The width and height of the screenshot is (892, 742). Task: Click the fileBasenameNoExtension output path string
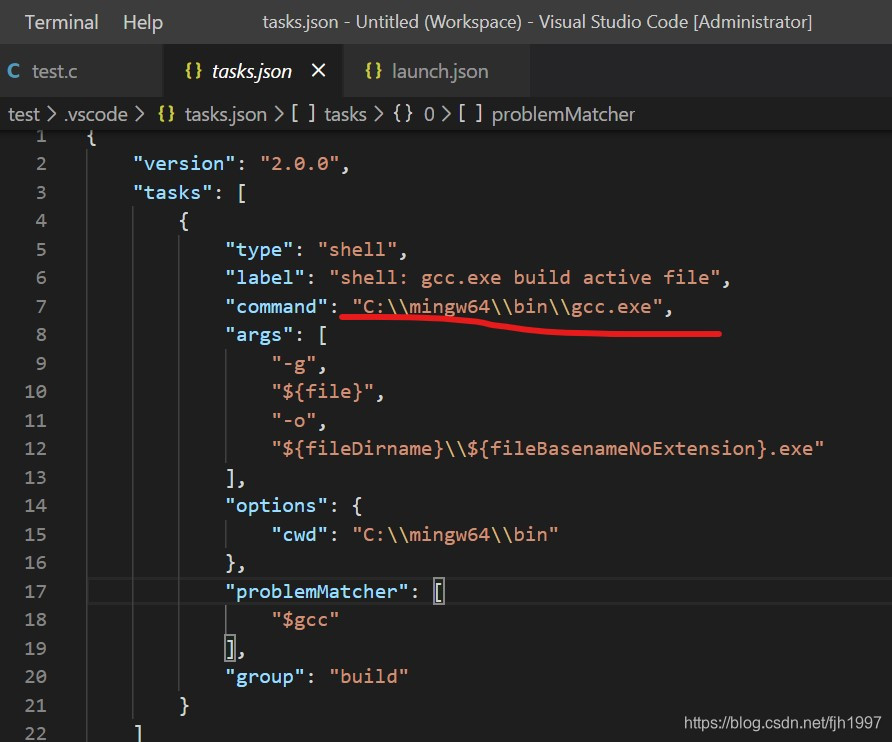pos(547,449)
